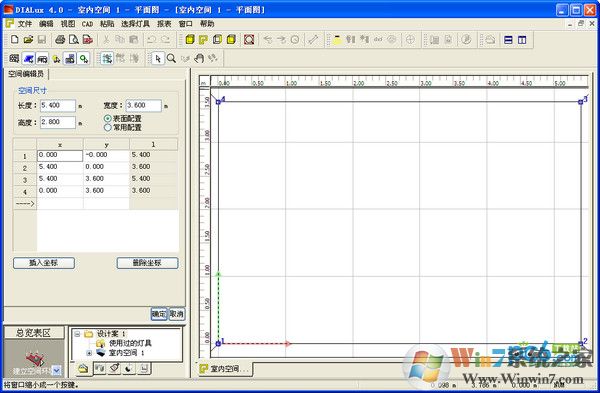Click the 总览表区 header button

34,333
